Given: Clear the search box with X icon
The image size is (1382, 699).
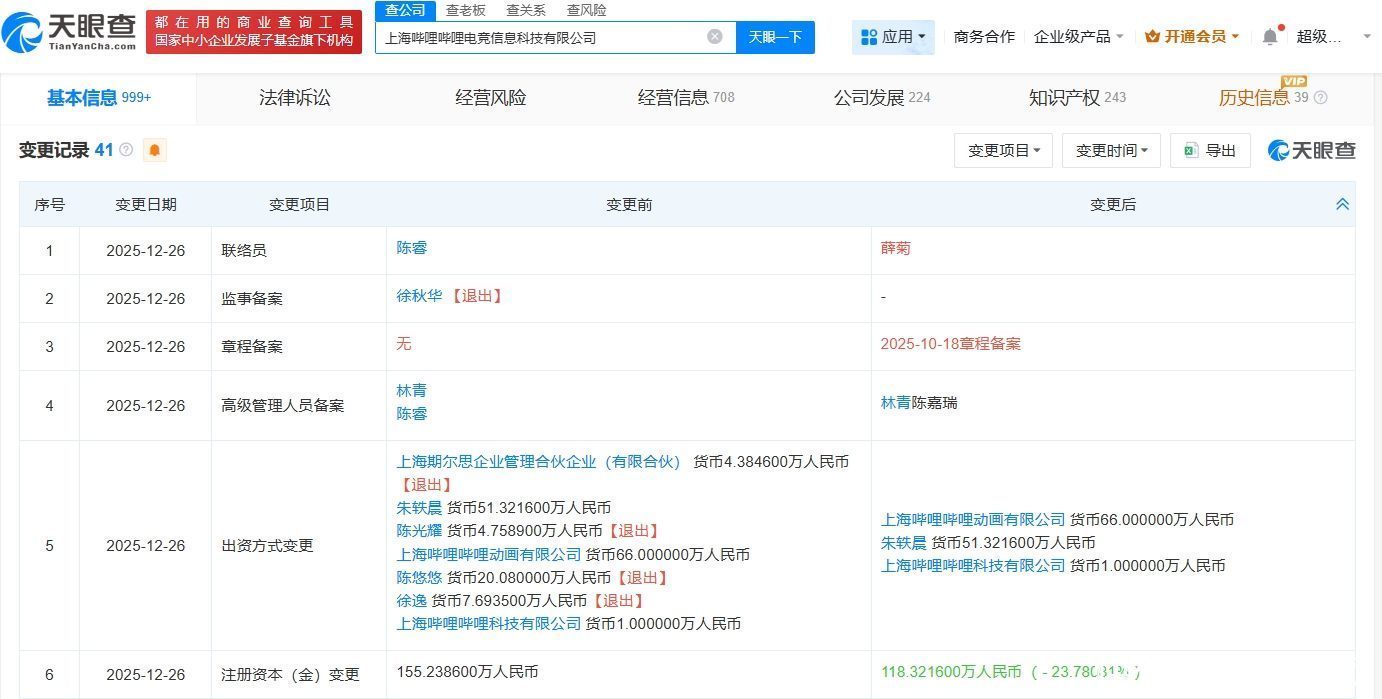Looking at the screenshot, I should point(714,37).
